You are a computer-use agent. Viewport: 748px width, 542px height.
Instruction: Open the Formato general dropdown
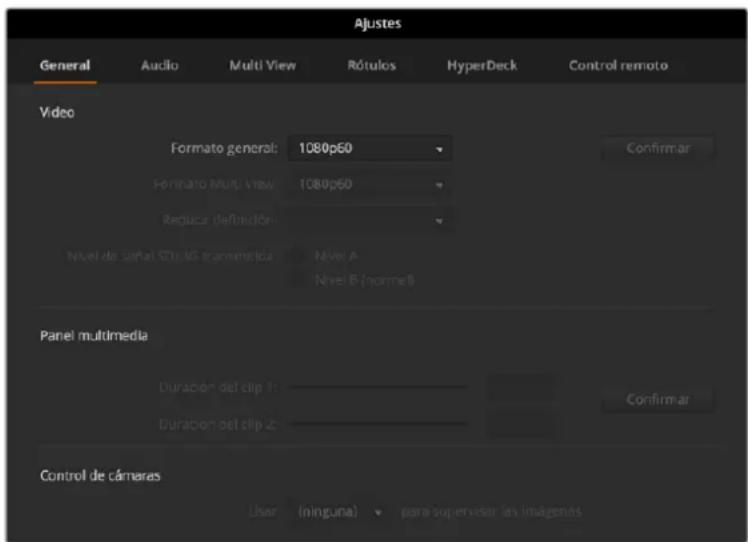click(369, 148)
